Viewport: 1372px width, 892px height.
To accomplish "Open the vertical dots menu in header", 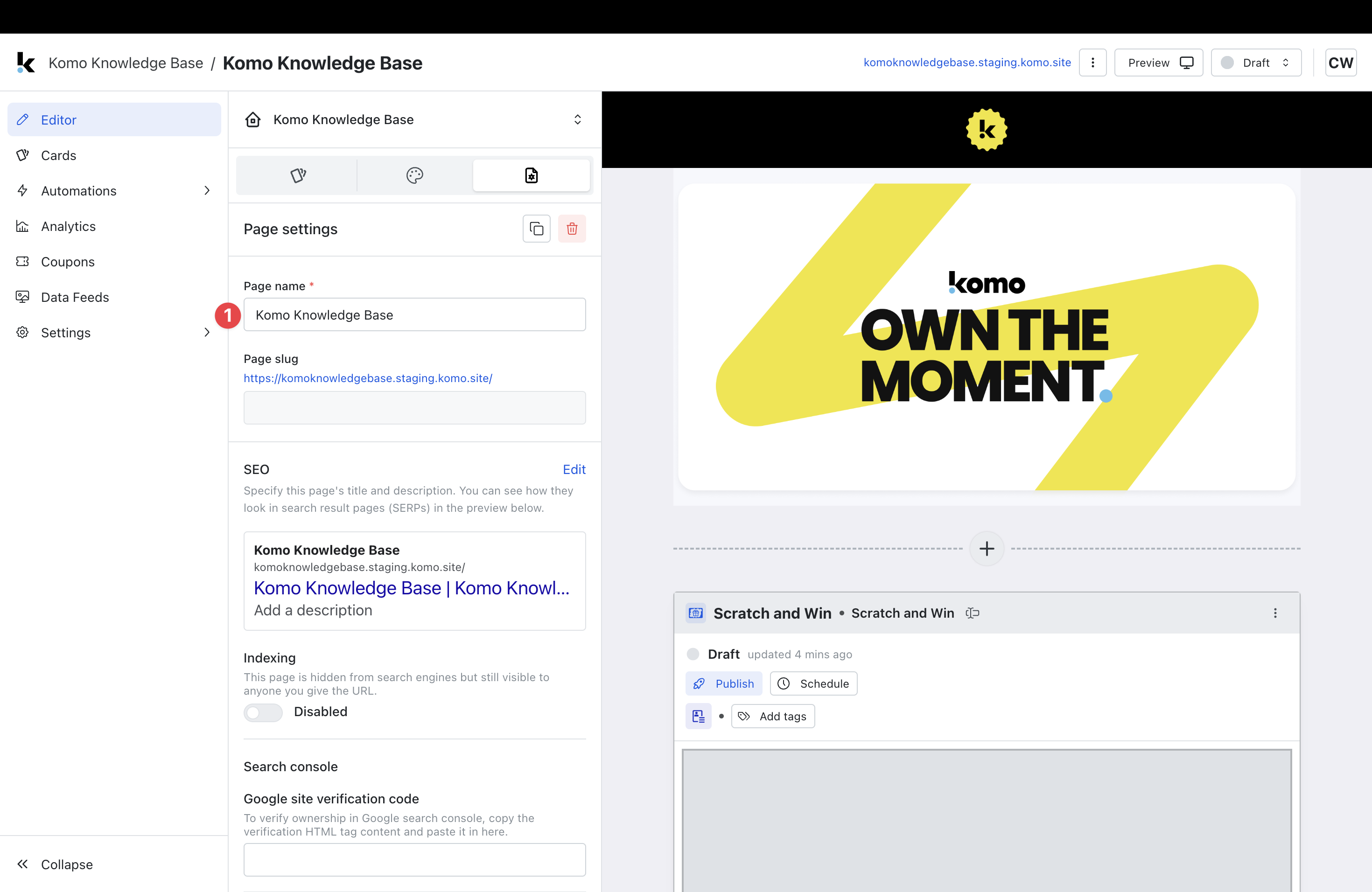I will [x=1092, y=62].
